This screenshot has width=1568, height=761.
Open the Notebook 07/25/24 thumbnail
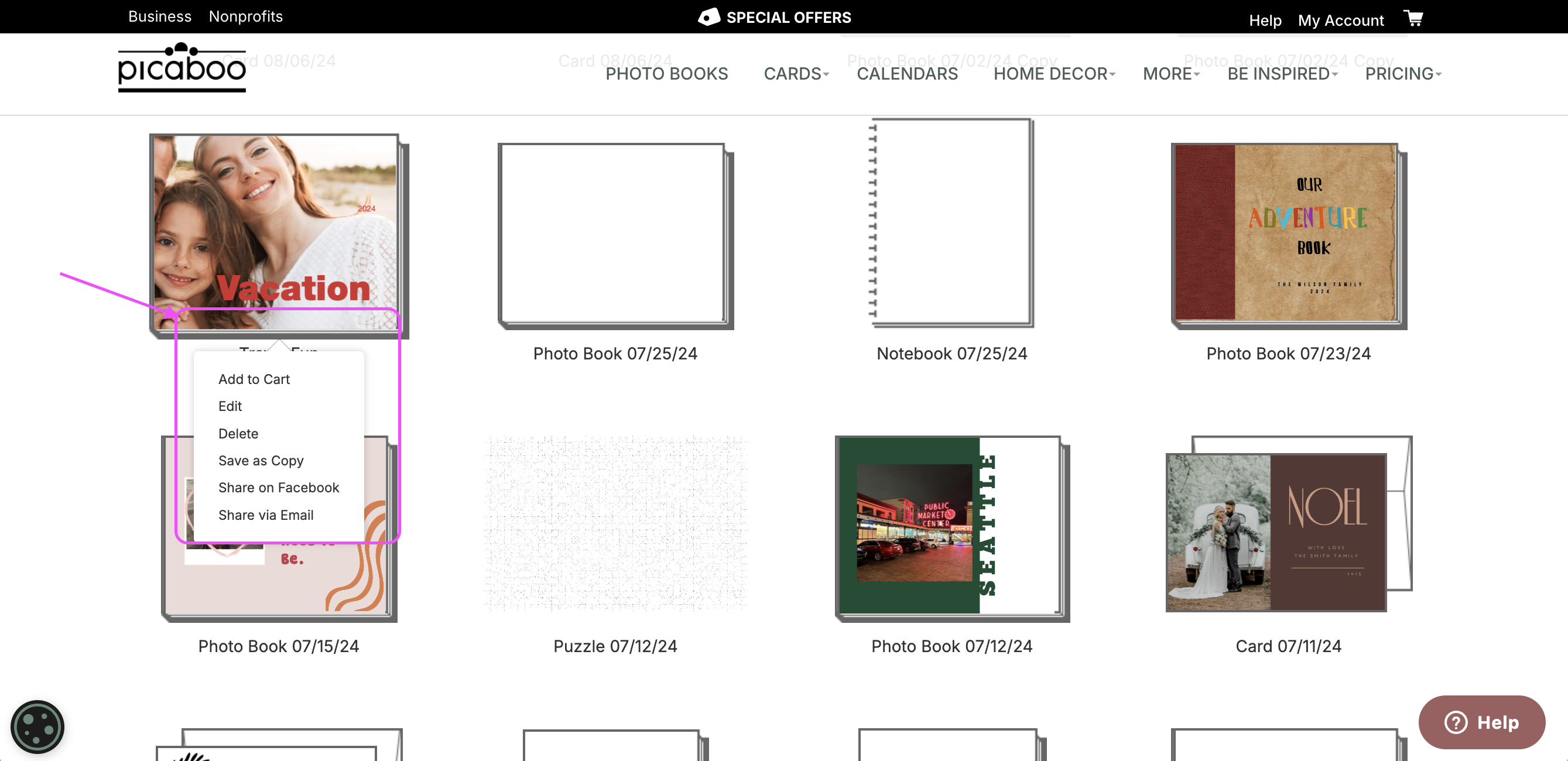[x=951, y=224]
